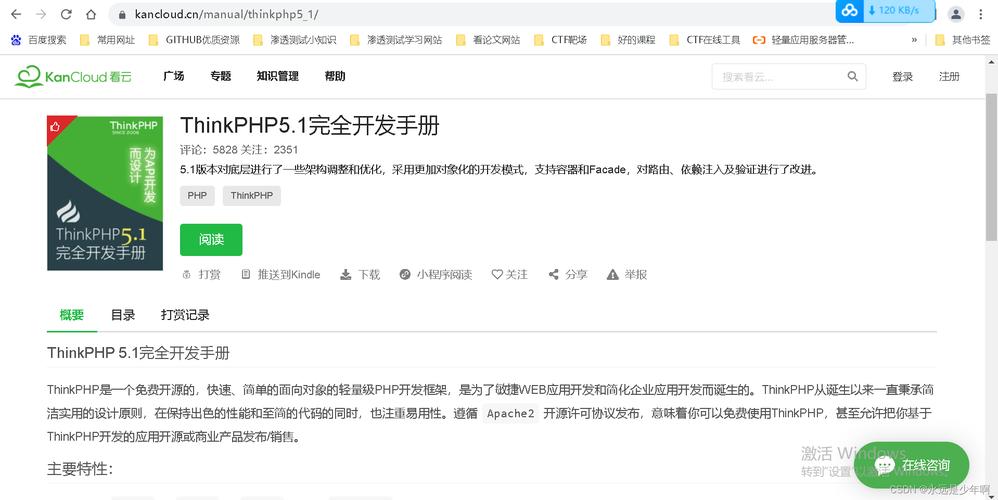The image size is (998, 500).
Task: Click the search magnifier icon
Action: [852, 76]
